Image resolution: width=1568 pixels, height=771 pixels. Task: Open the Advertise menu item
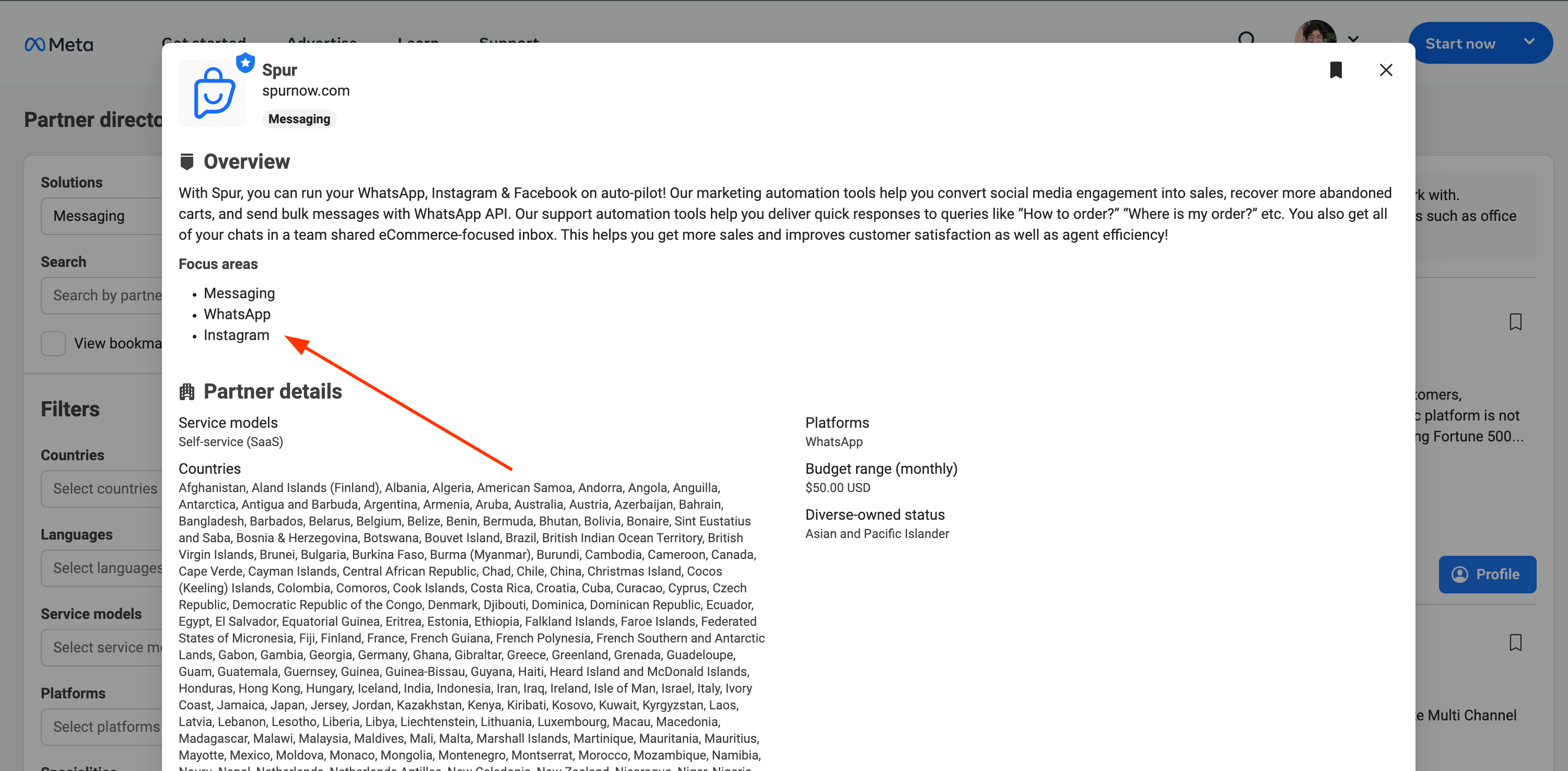pos(322,42)
